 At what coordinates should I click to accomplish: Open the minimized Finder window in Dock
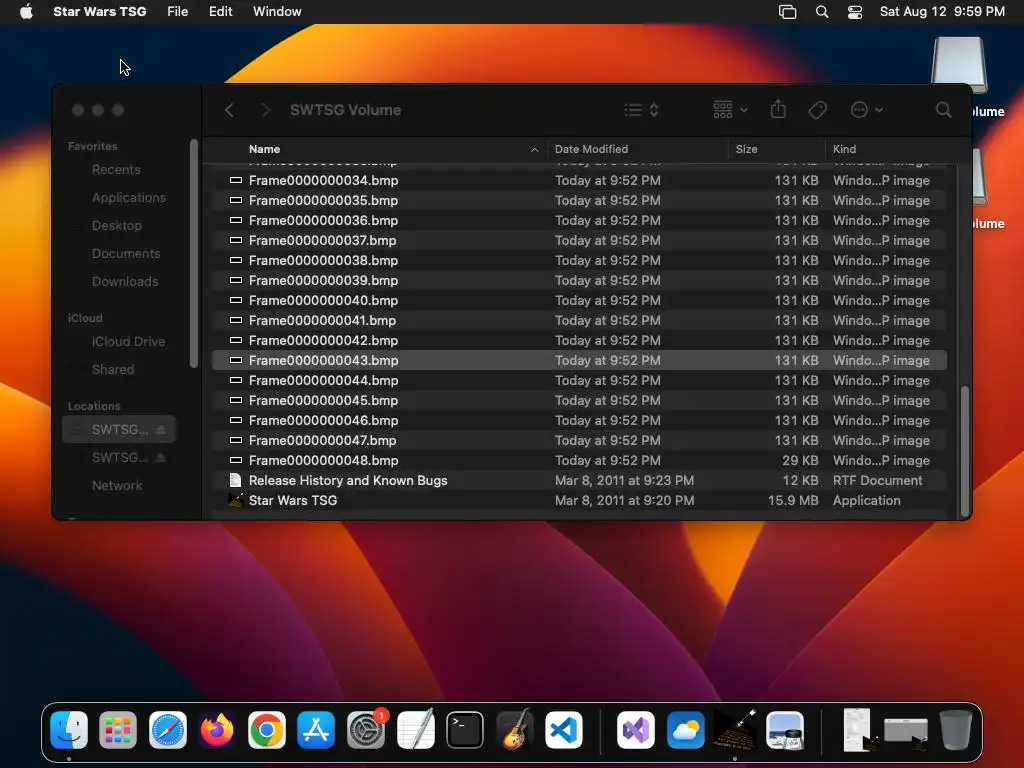coord(905,731)
